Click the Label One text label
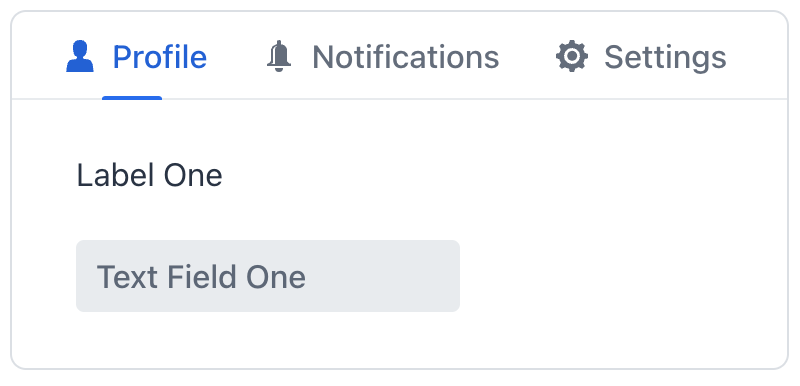Viewport: 800px width, 386px height. (149, 176)
